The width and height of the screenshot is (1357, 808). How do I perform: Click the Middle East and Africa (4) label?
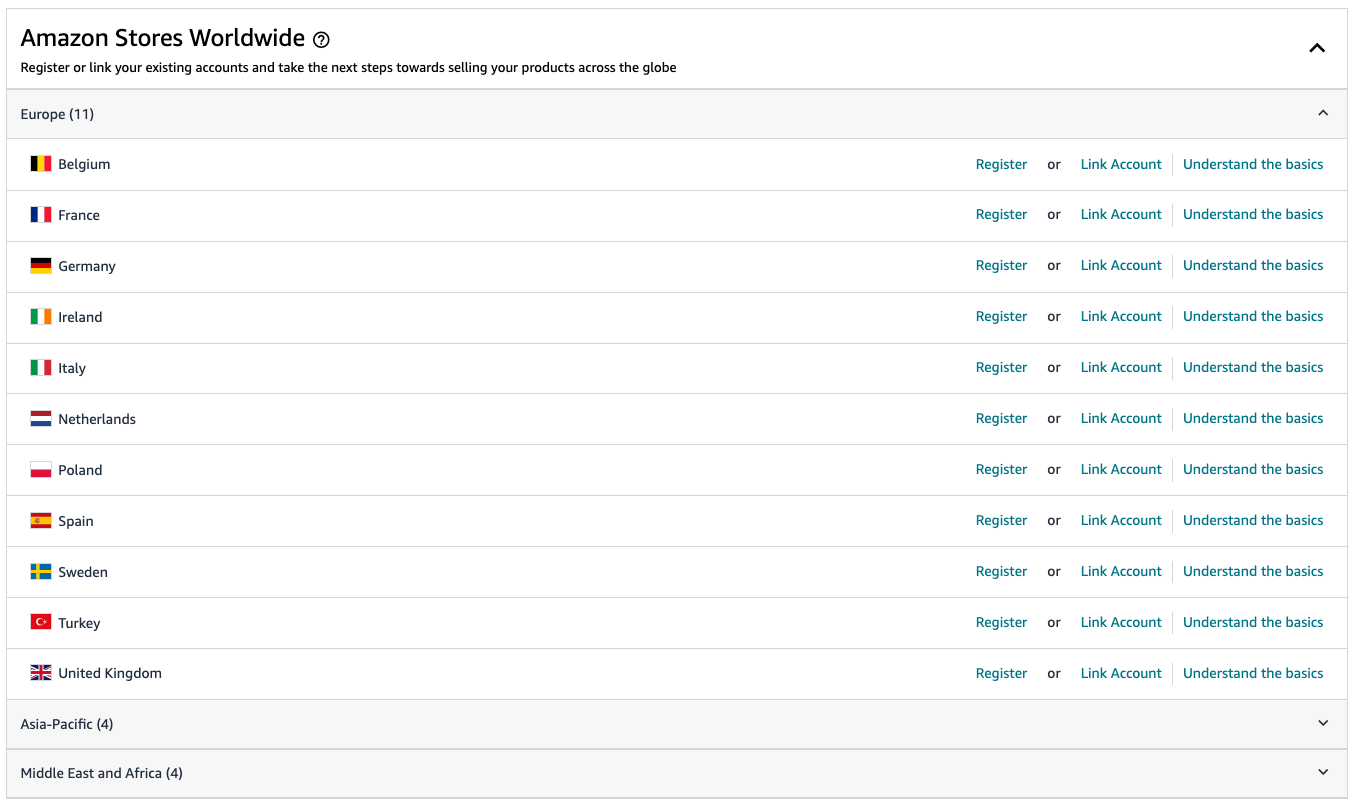pos(101,773)
